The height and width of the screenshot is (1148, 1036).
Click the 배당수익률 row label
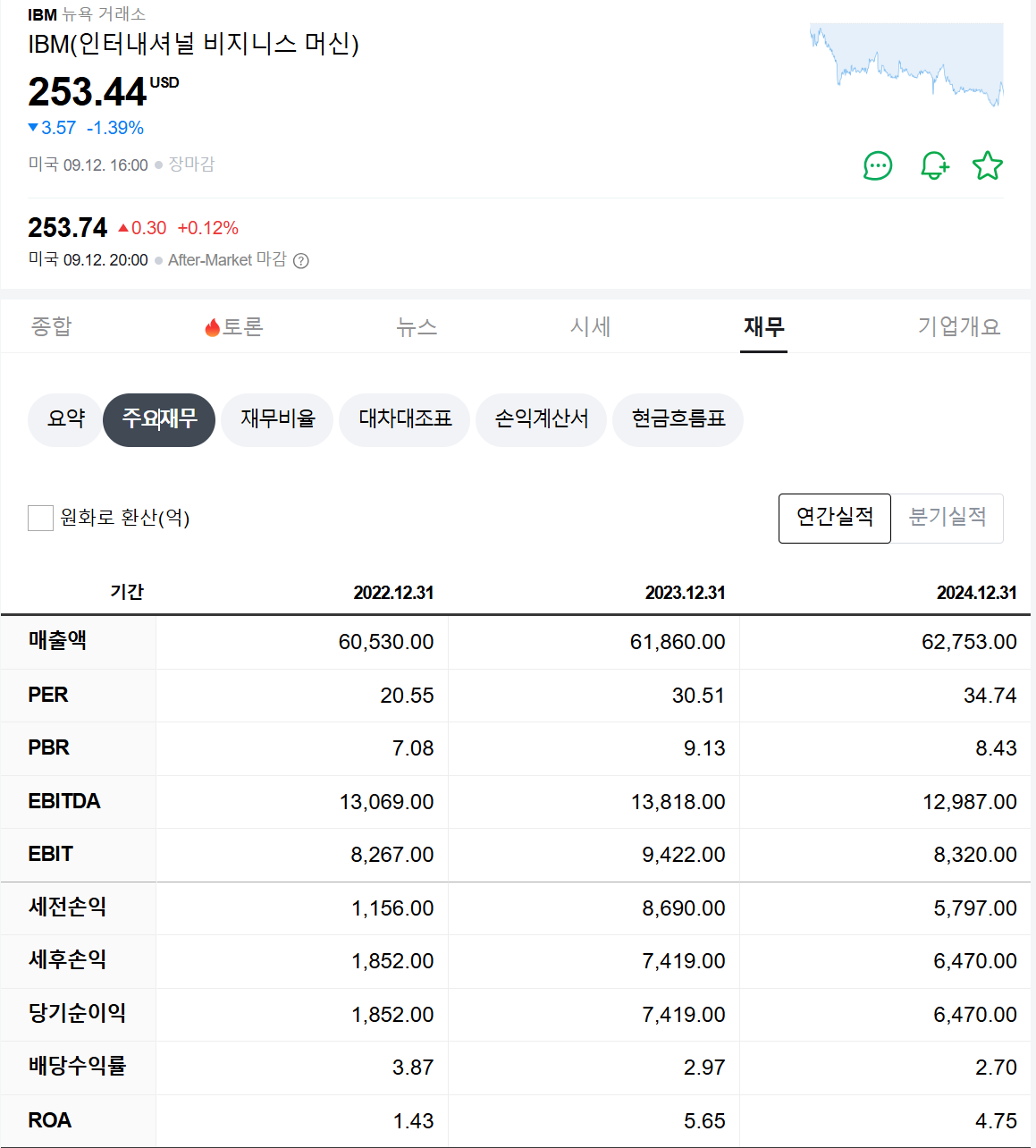pyautogui.click(x=78, y=1067)
